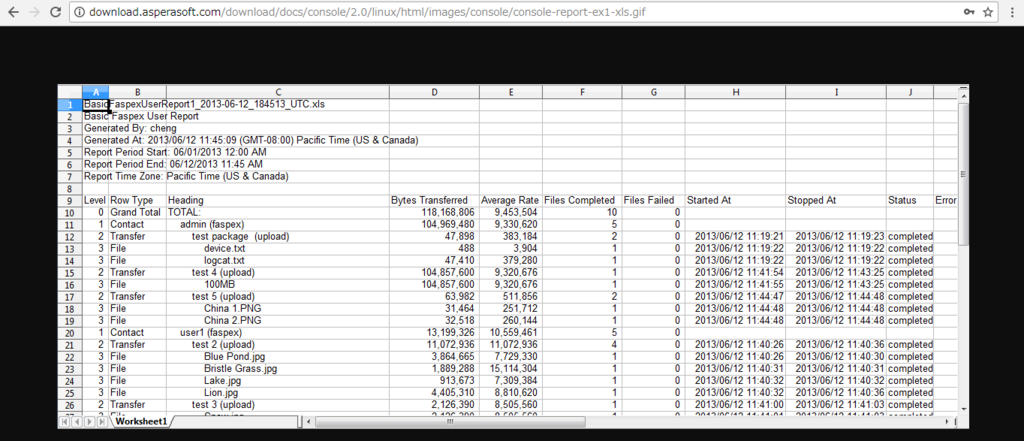Click the 'Status' heading cell
This screenshot has height=441, width=1024.
910,200
